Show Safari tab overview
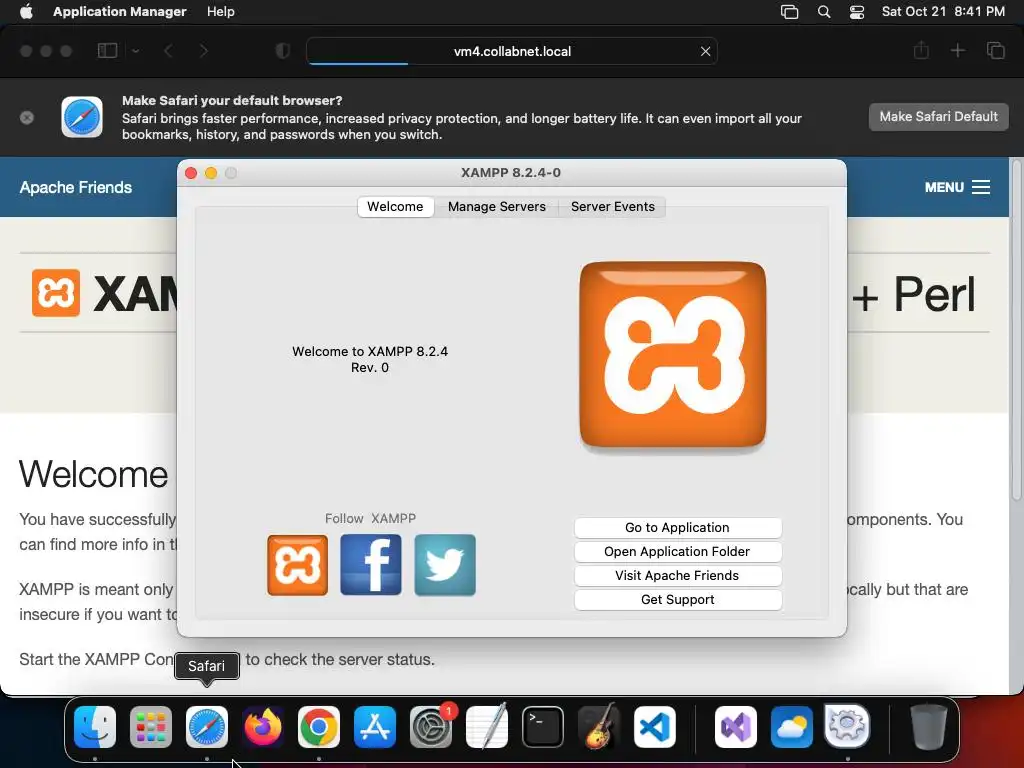 pos(995,50)
